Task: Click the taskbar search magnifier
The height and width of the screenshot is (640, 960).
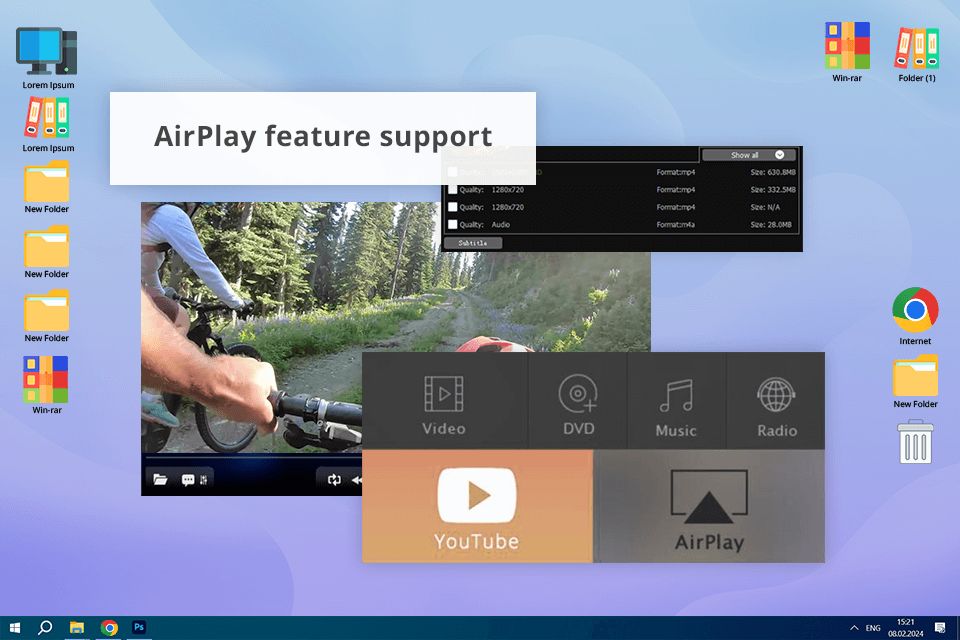Action: (x=45, y=628)
